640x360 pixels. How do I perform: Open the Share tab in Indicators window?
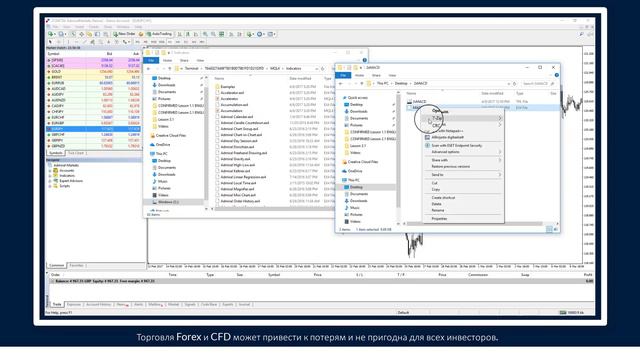click(x=184, y=60)
